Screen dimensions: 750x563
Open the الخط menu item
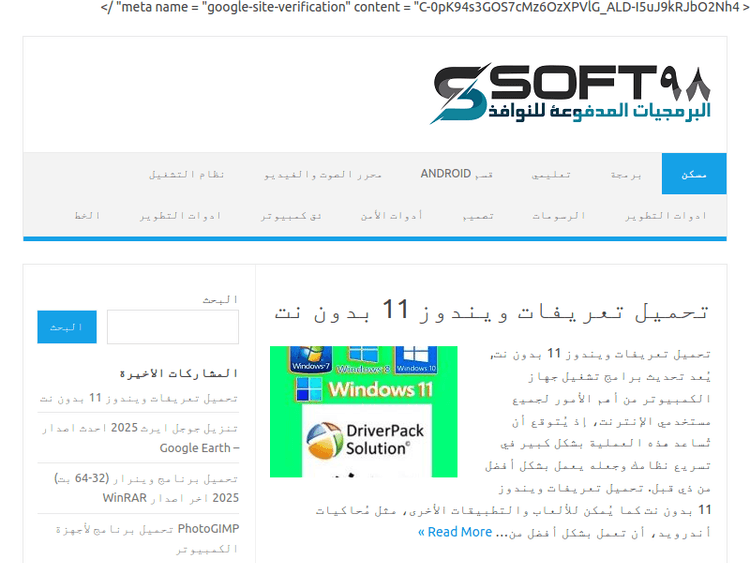click(87, 215)
